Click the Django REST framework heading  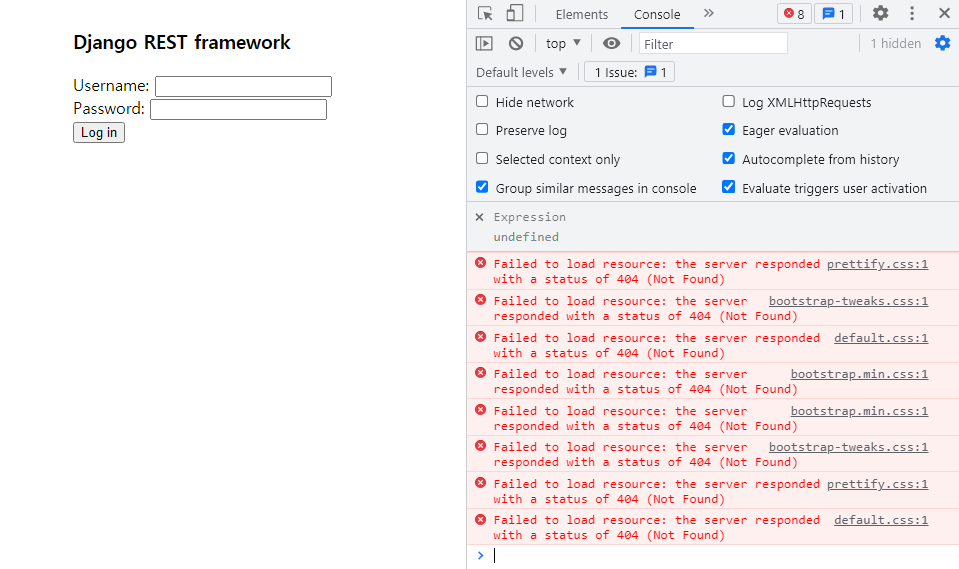coord(182,42)
